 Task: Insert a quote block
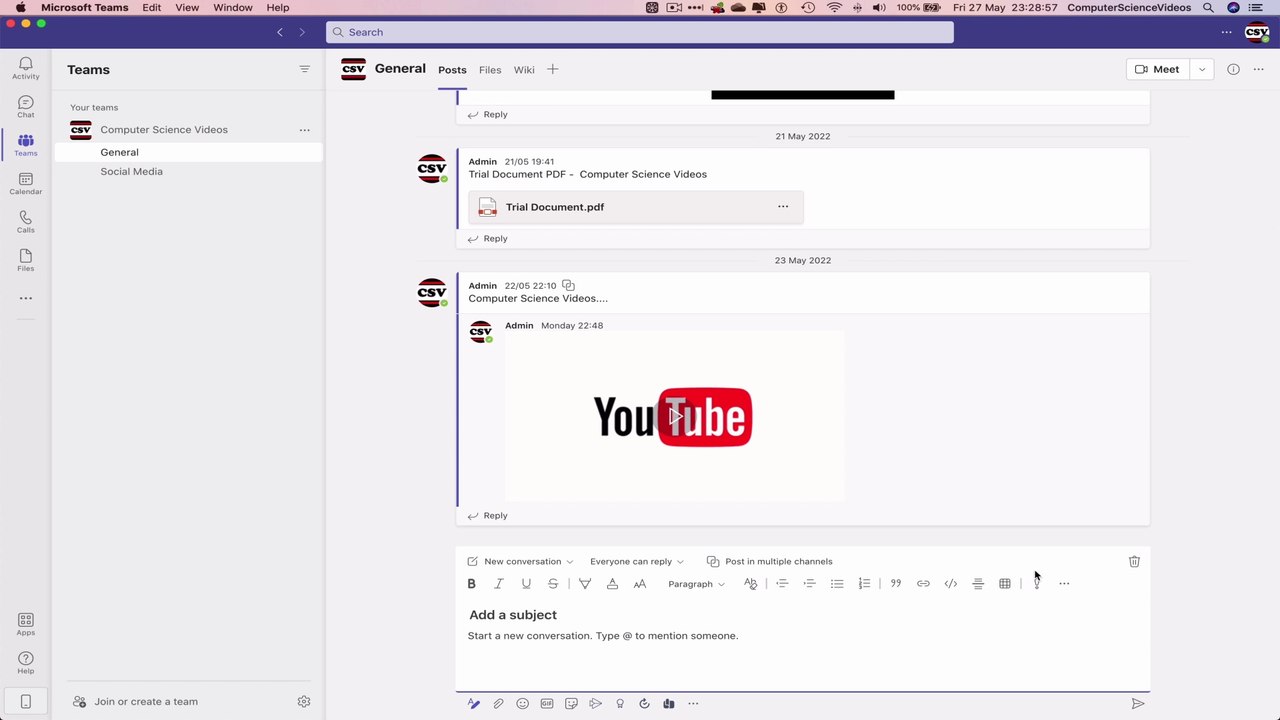tap(896, 584)
